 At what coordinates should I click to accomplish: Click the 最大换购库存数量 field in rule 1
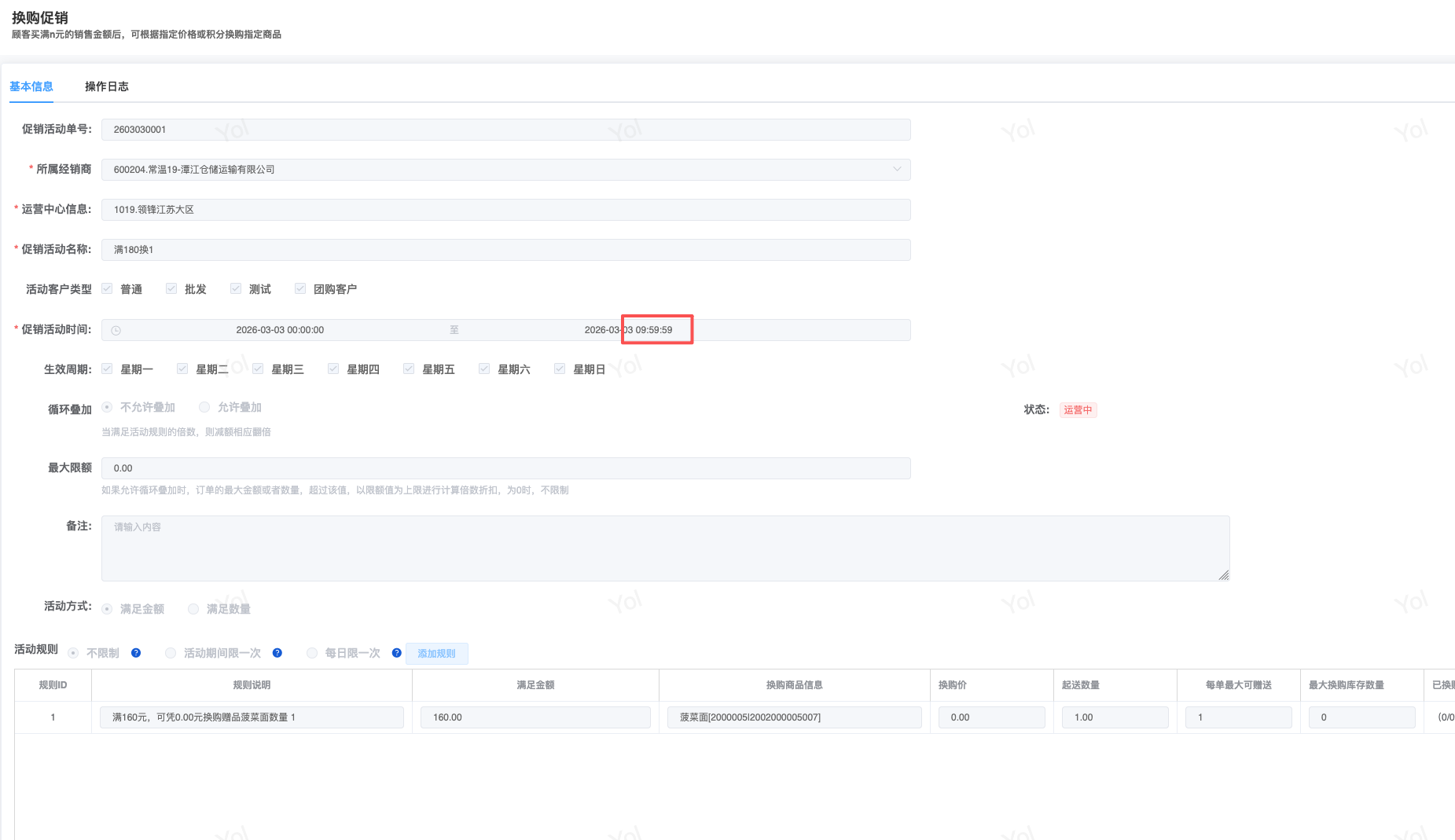pyautogui.click(x=1362, y=717)
